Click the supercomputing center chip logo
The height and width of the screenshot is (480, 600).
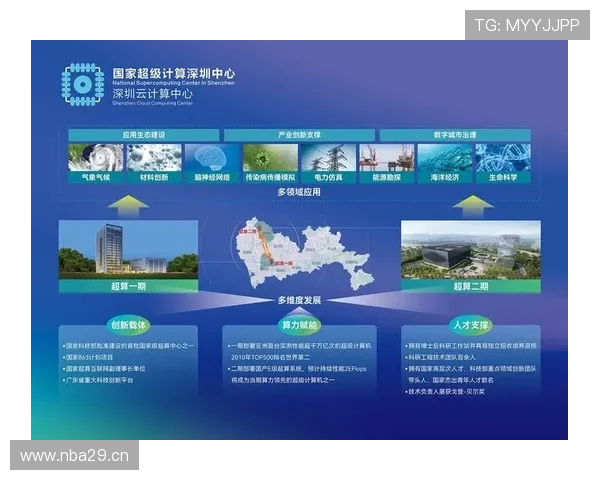tap(82, 85)
